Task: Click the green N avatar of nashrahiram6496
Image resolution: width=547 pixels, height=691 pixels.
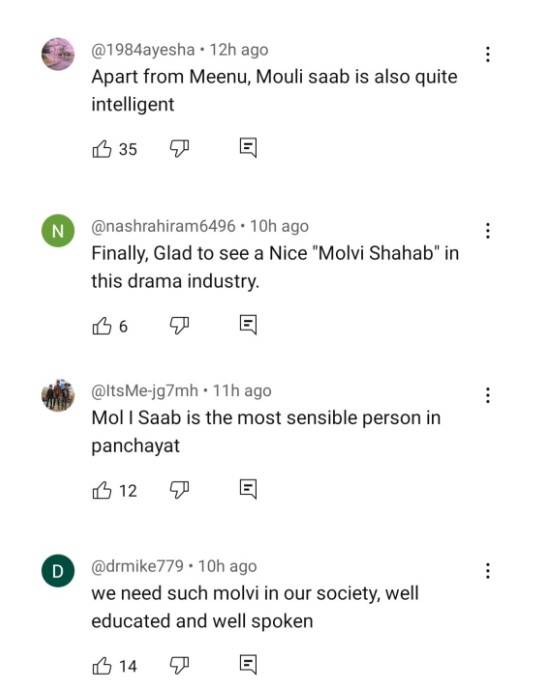Action: [58, 230]
